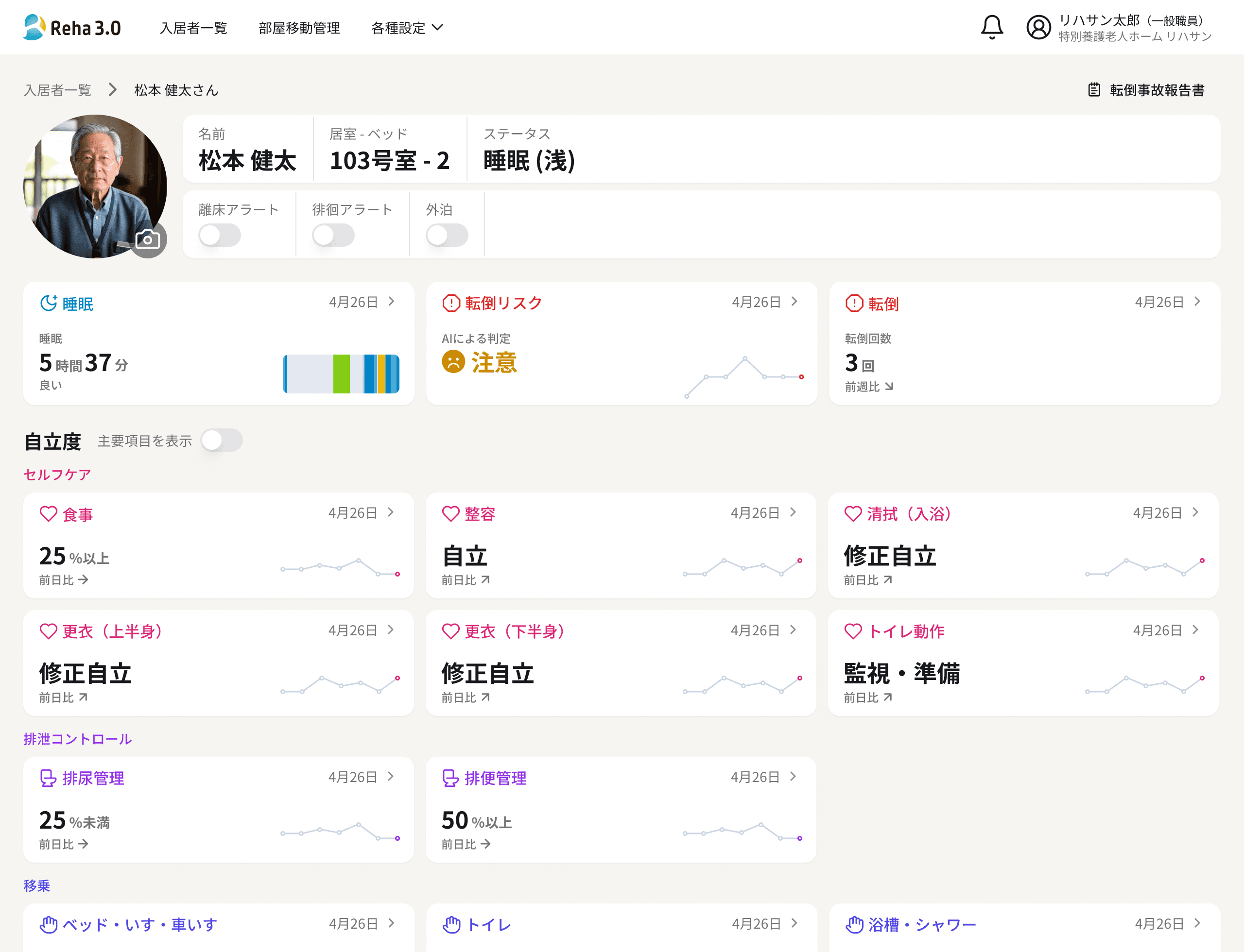Click the 入居者一覧 breadcrumb link

coord(57,90)
